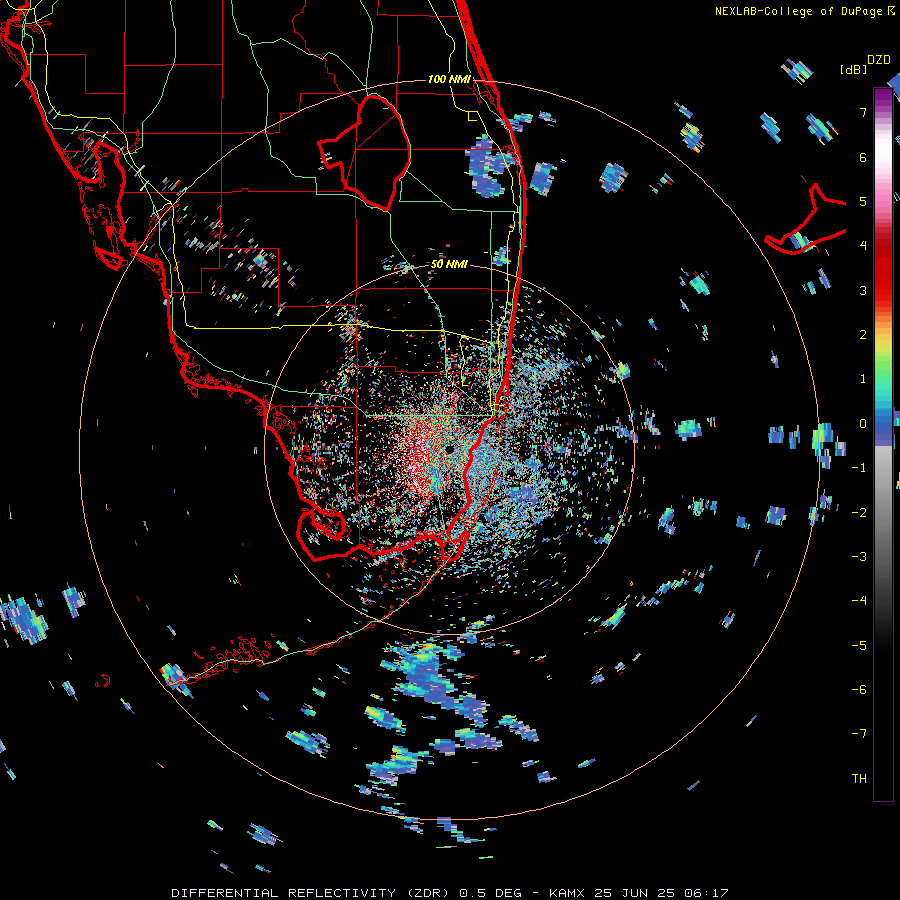Screen dimensions: 900x900
Task: Click the '7' tick on the ZDR scale
Action: pyautogui.click(x=863, y=112)
